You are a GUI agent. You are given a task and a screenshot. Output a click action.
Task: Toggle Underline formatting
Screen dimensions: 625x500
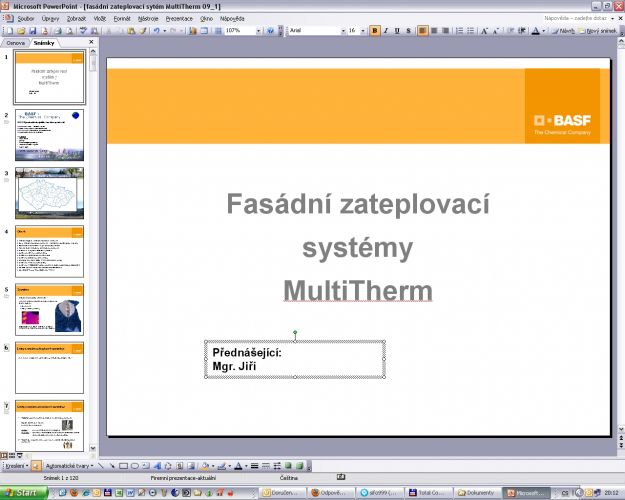[x=397, y=31]
